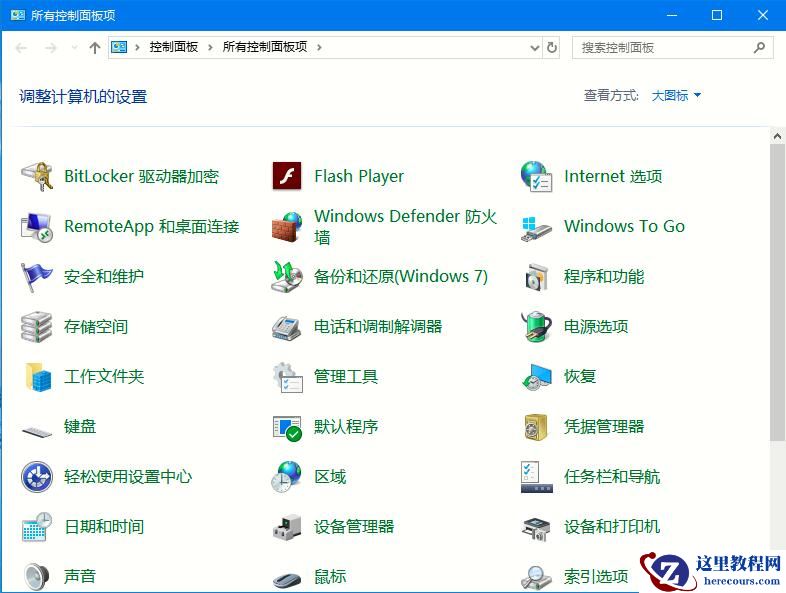Click the refresh button in address bar
Viewport: 786px width, 593px height.
click(551, 48)
